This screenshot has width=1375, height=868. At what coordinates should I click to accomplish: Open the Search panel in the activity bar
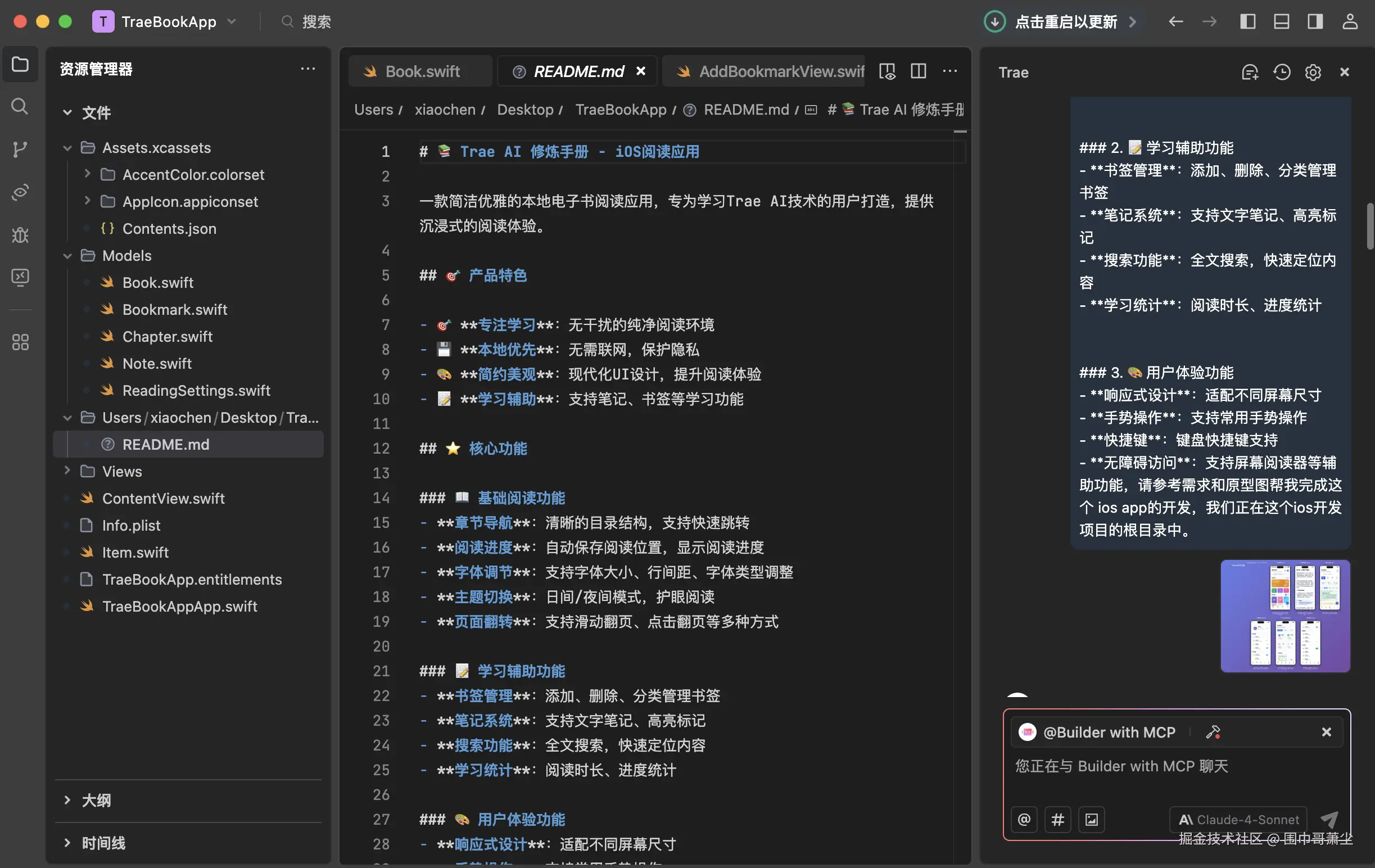[20, 106]
